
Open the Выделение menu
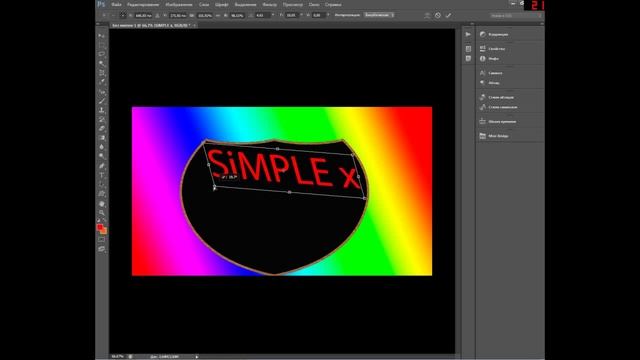[x=245, y=4]
